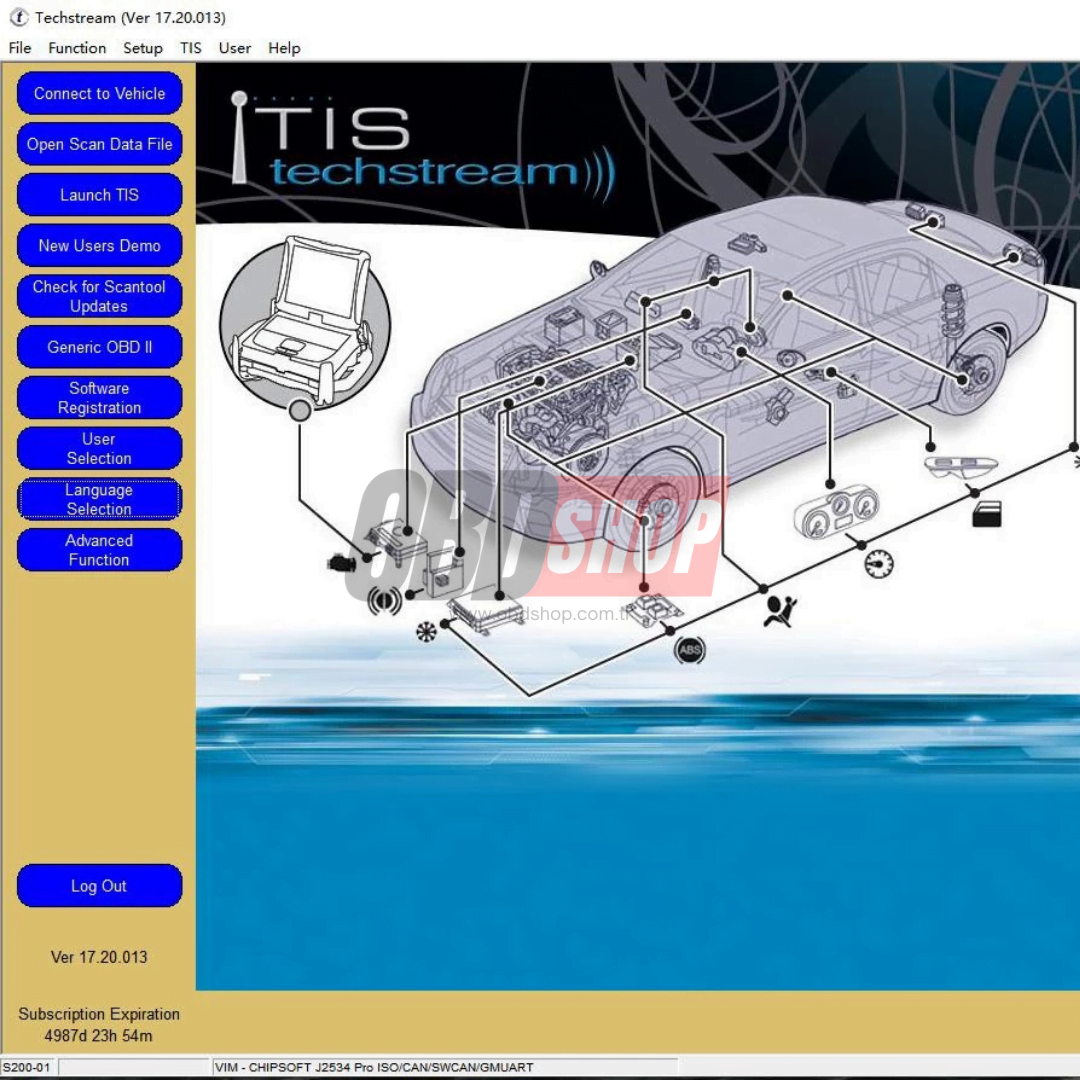This screenshot has height=1080, width=1080.
Task: Open the Help menu
Action: coord(284,48)
